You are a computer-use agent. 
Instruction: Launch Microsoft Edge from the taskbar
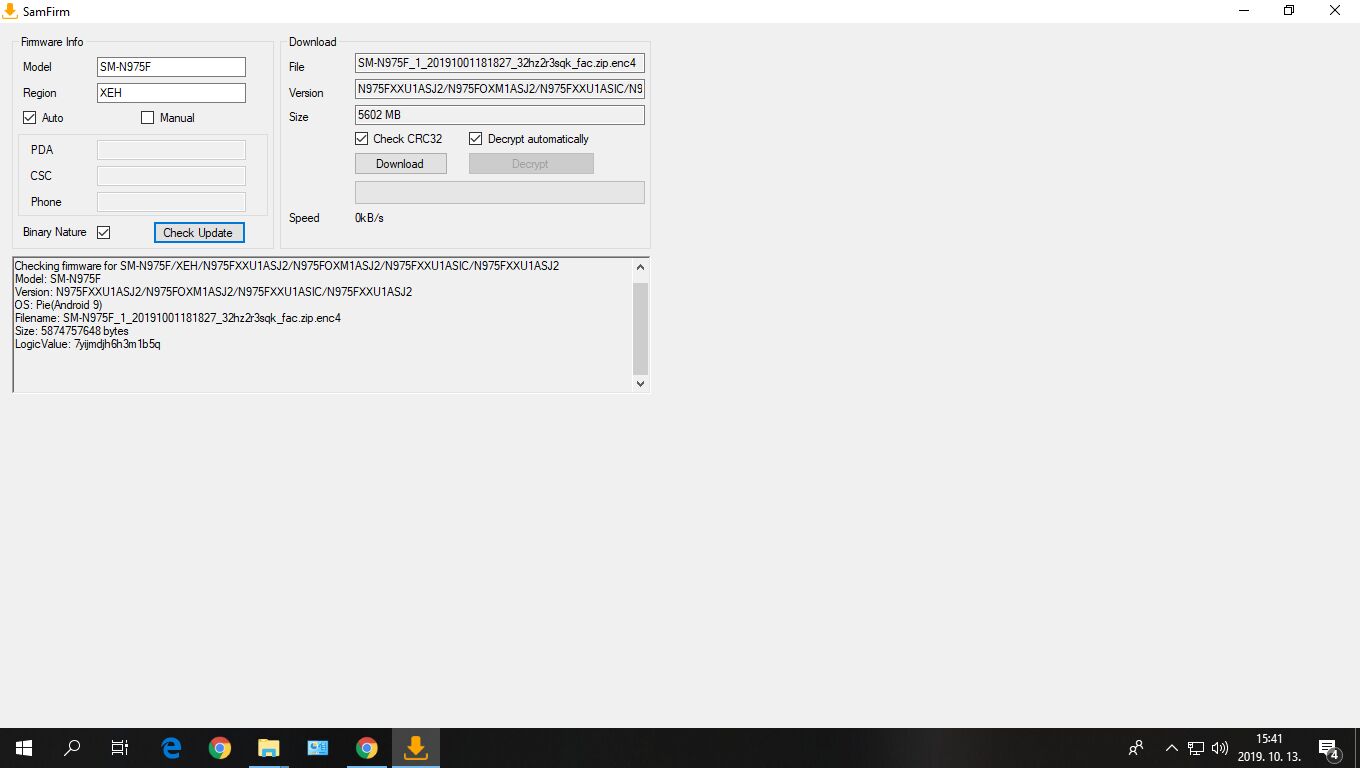pyautogui.click(x=171, y=748)
